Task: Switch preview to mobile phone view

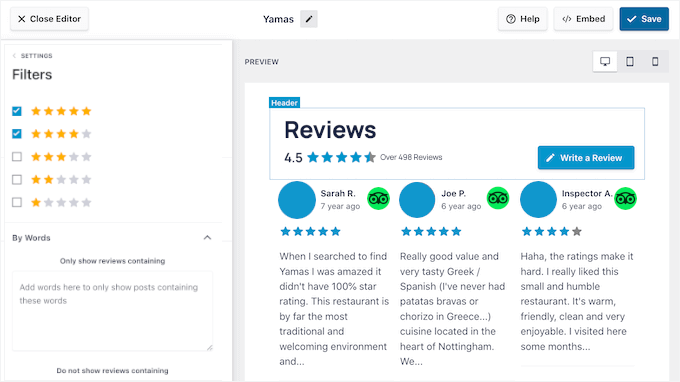Action: coord(655,62)
